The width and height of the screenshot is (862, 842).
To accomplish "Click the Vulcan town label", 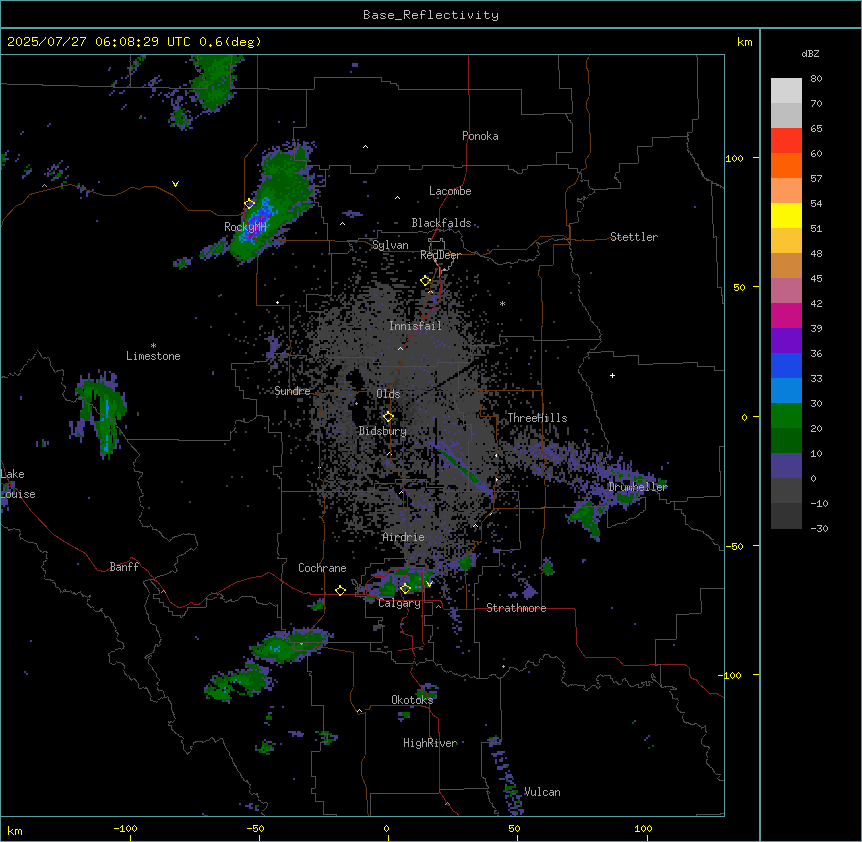I will (542, 792).
